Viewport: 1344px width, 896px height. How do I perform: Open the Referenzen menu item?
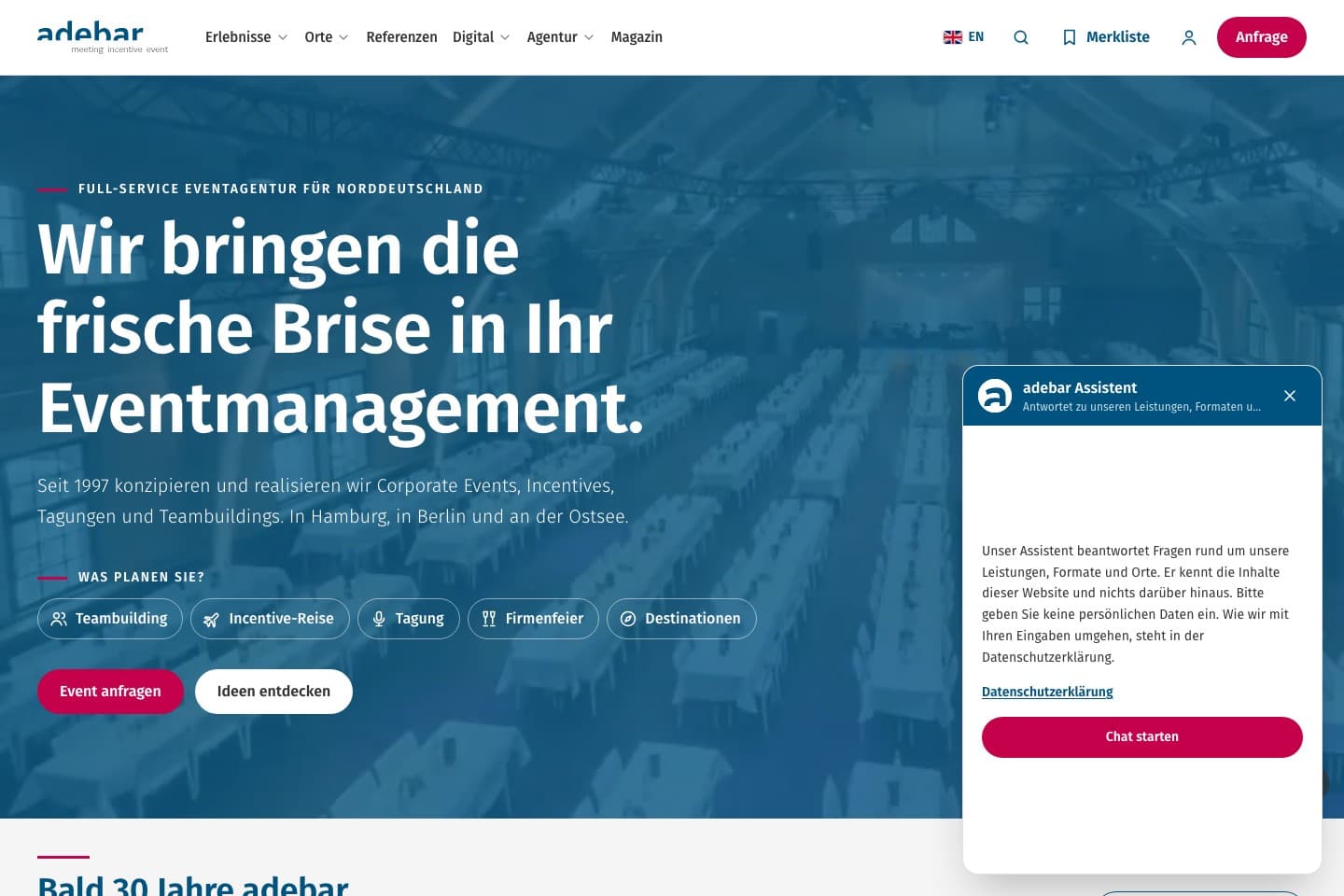[x=401, y=37]
